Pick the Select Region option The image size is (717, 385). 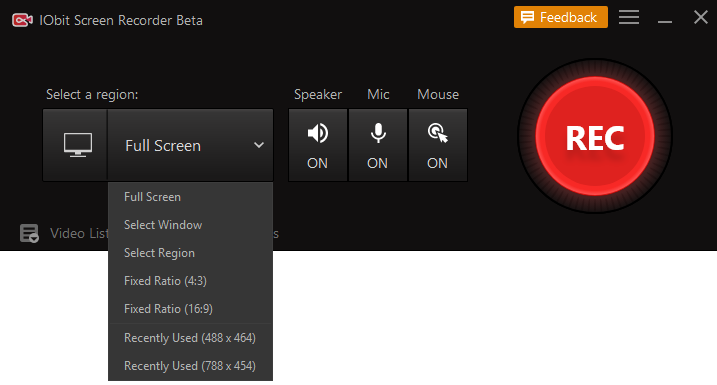[x=190, y=253]
